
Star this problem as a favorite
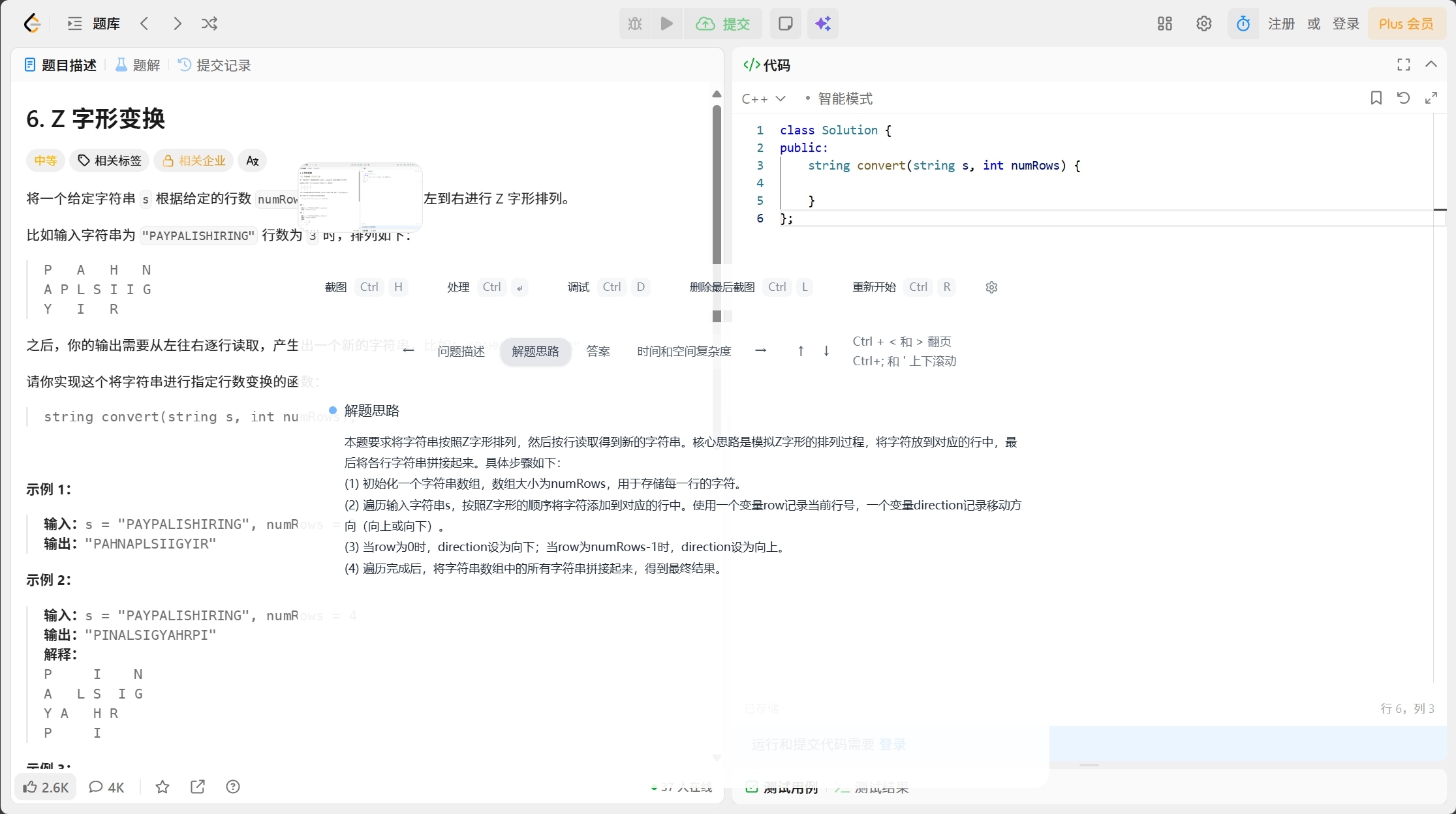pyautogui.click(x=162, y=787)
